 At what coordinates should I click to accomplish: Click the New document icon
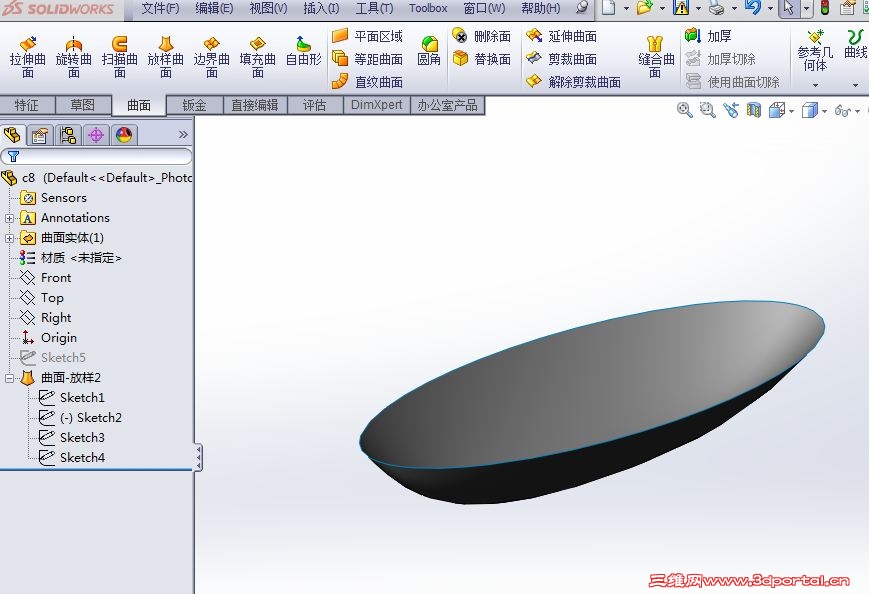(x=609, y=8)
